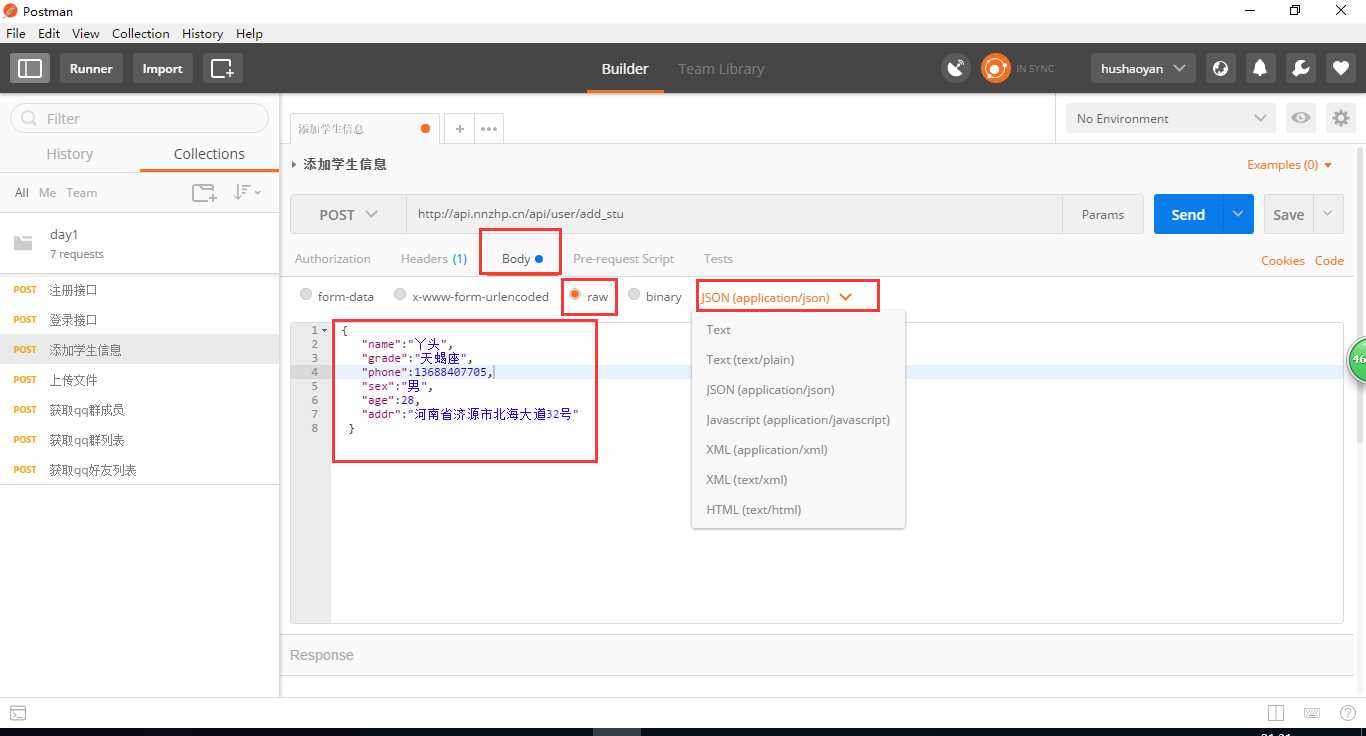
Task: Open the notifications bell icon
Action: pyautogui.click(x=1260, y=68)
